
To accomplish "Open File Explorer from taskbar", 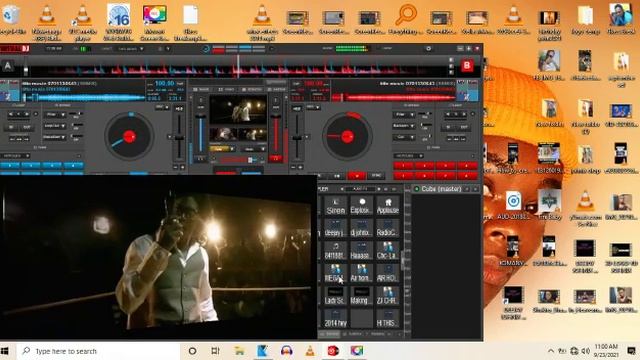I will (x=240, y=351).
